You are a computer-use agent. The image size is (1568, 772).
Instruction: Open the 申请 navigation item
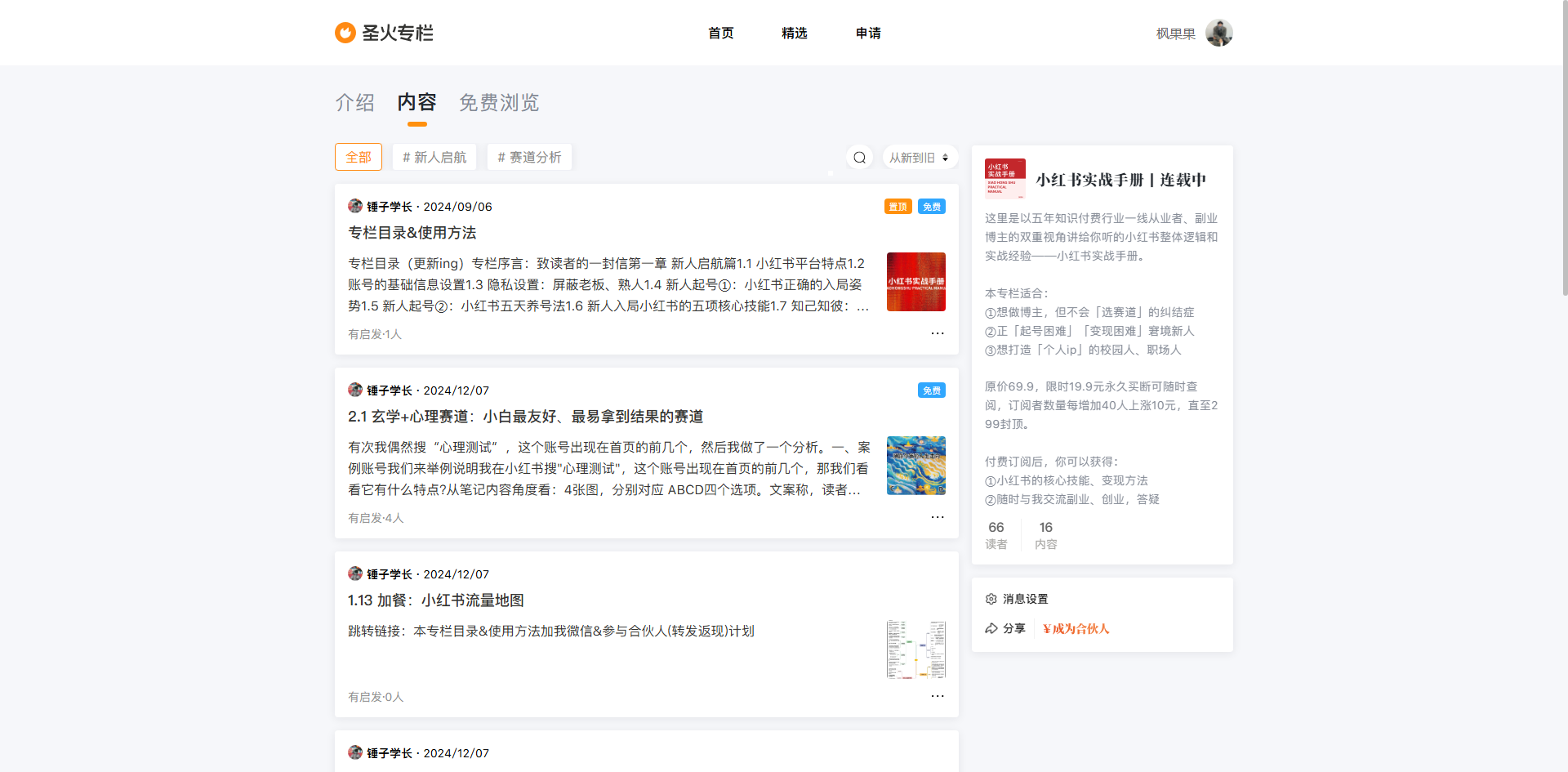point(868,33)
